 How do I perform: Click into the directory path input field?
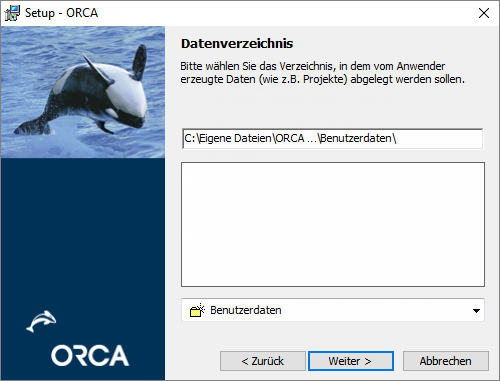click(x=333, y=138)
